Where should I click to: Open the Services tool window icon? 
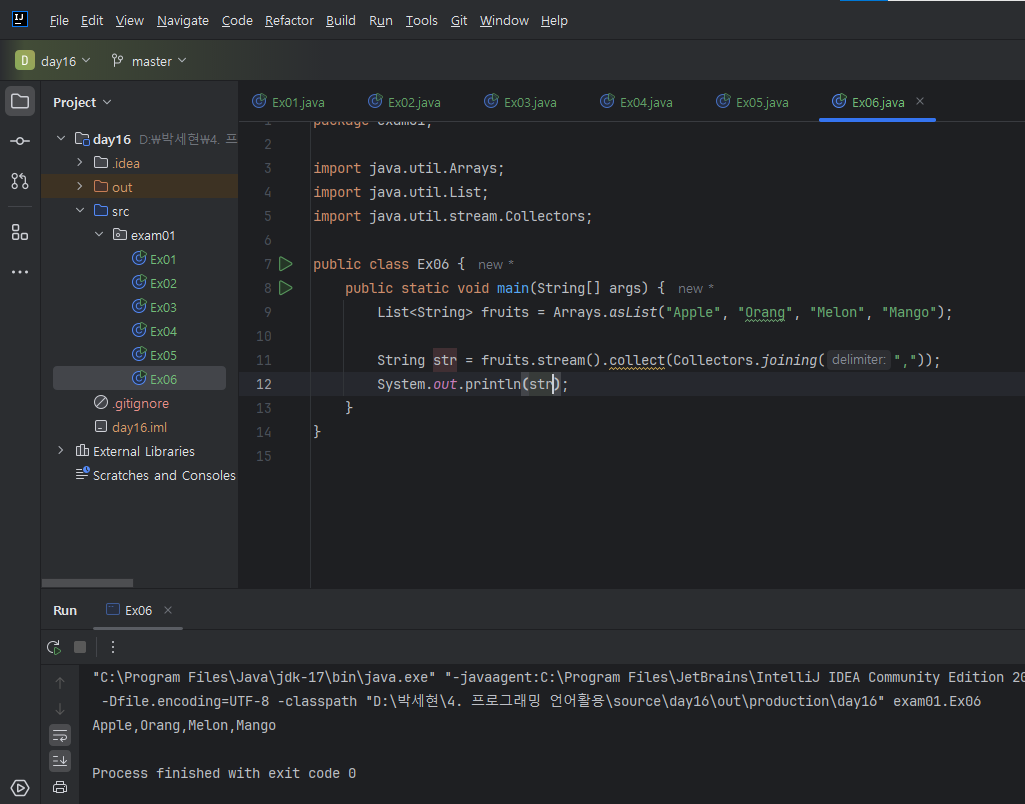pyautogui.click(x=20, y=788)
